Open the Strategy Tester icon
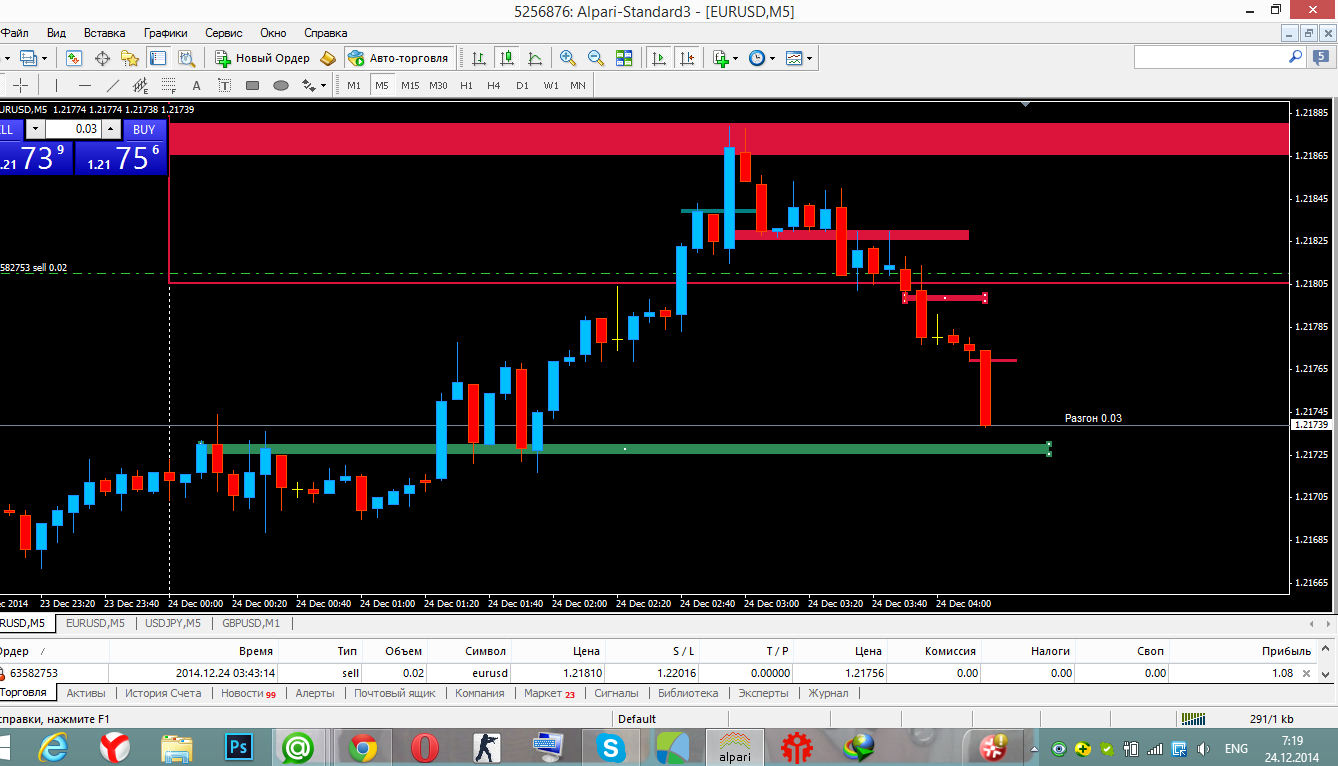Screen dimensions: 1338x766 [187, 58]
